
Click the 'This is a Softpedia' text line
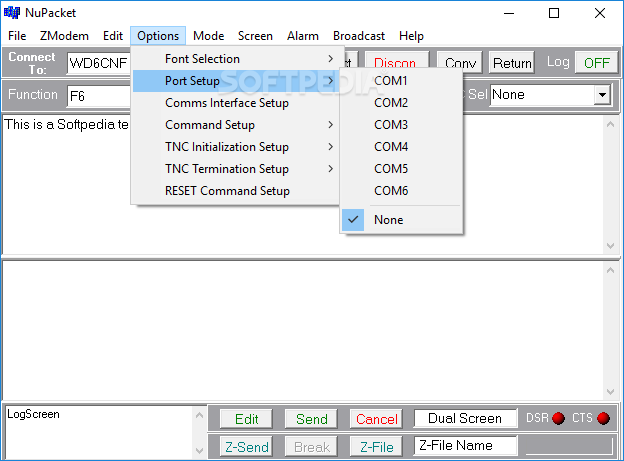tap(66, 125)
